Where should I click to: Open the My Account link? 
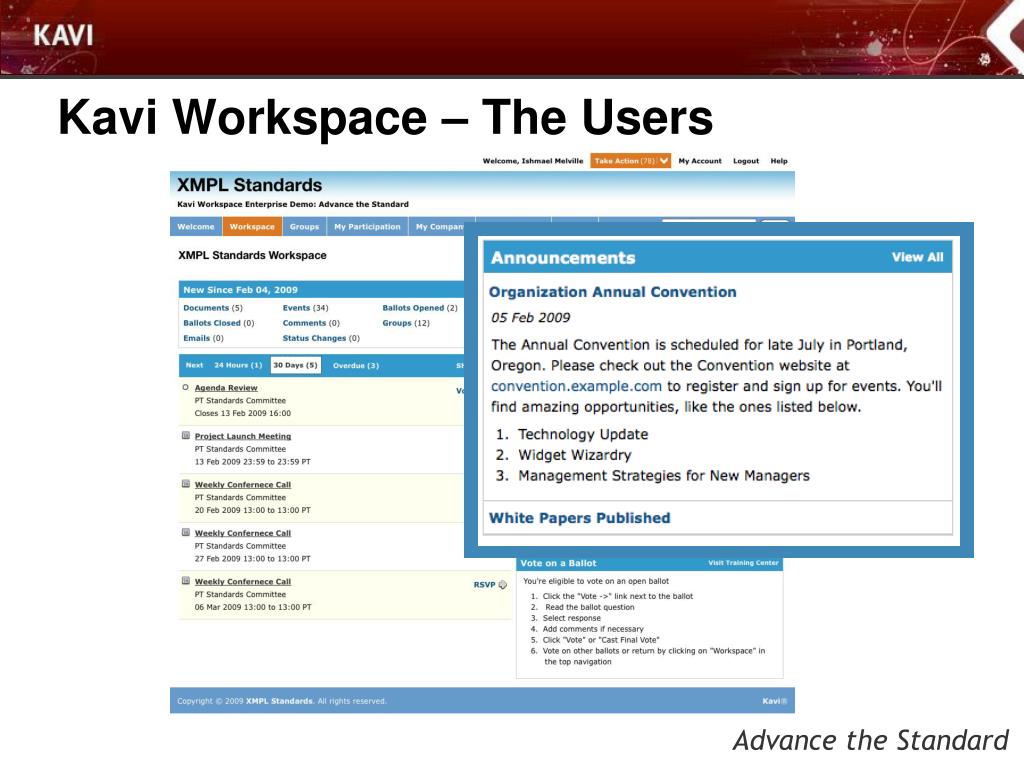[x=699, y=161]
